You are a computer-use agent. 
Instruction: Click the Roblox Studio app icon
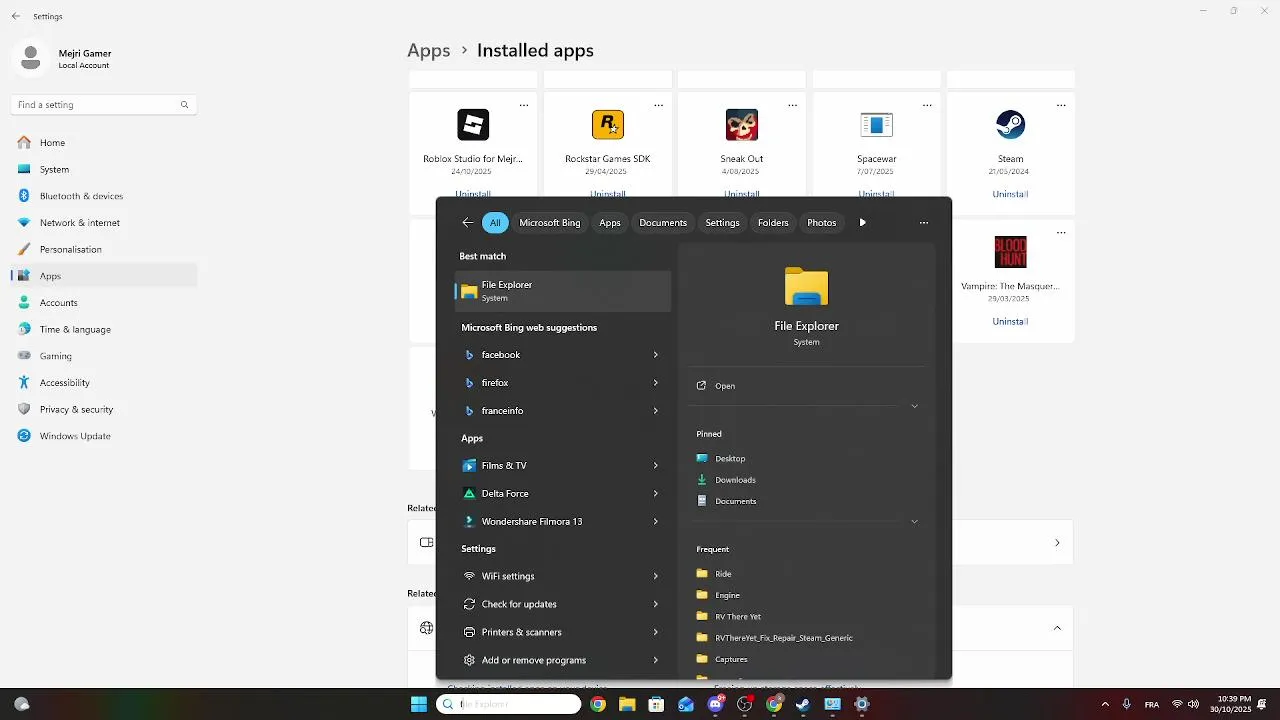tap(473, 125)
